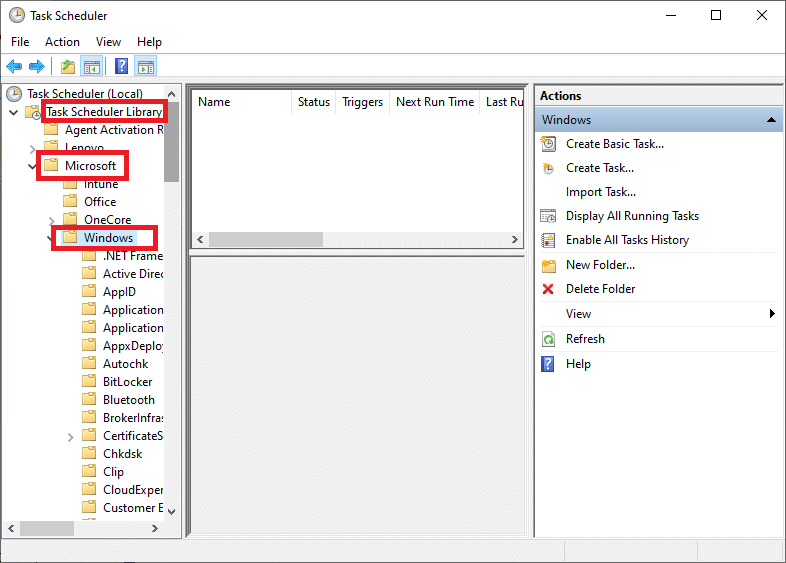Screen dimensions: 786x563
Task: Expand the OneCore folder in the tree
Action: (x=52, y=220)
